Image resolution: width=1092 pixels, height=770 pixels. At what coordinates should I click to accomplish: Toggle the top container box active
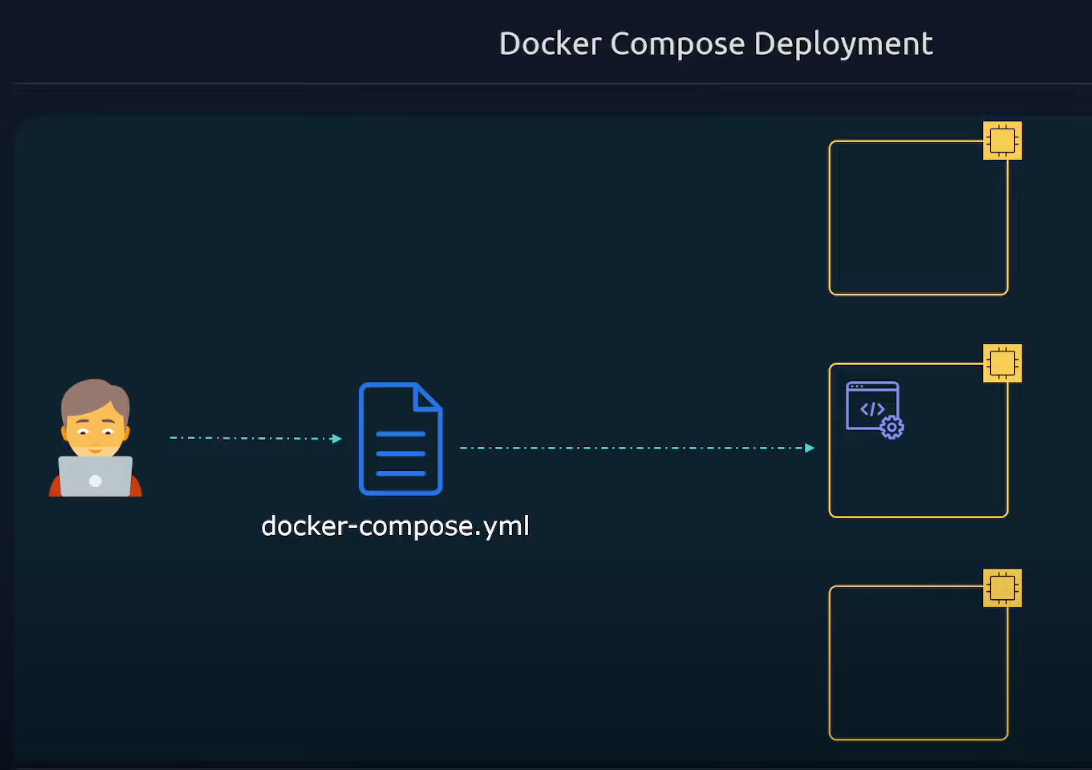[918, 218]
